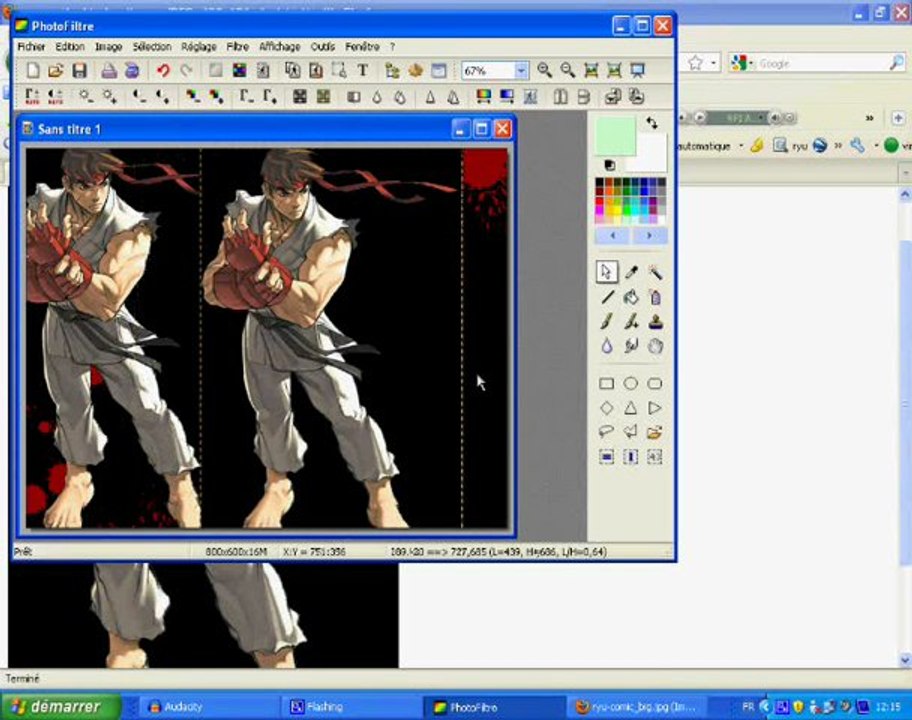The image size is (912, 720).
Task: Choose the ellipse selection shape
Action: pyautogui.click(x=630, y=384)
